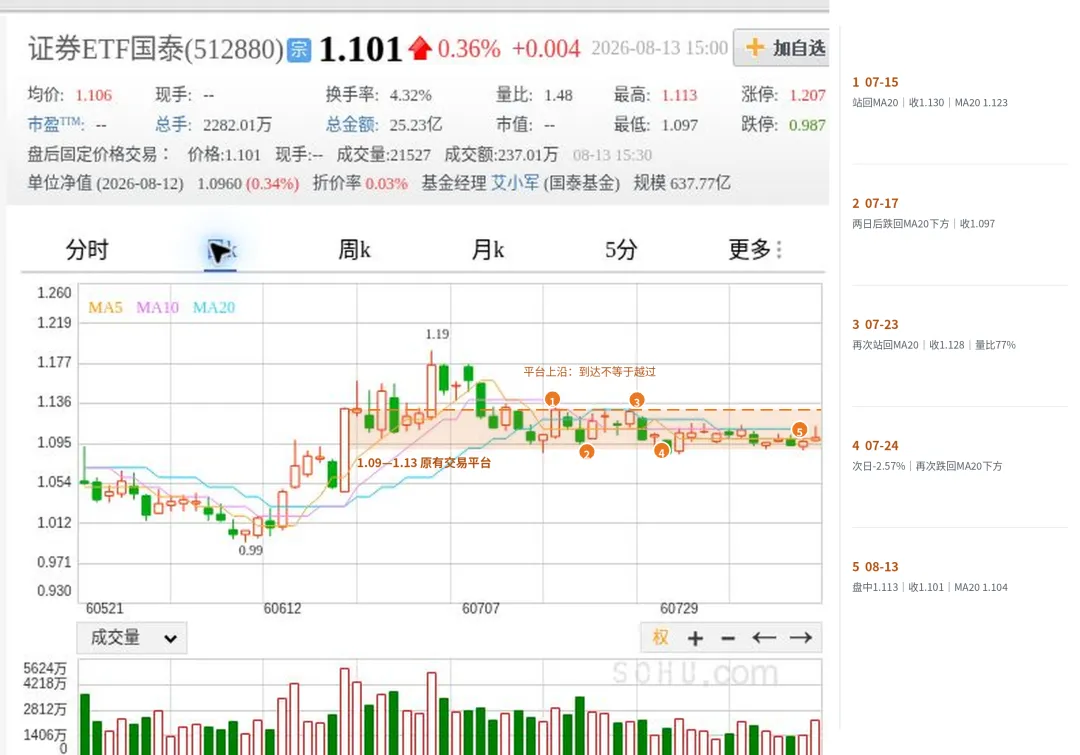Click the MA5 legend label
This screenshot has width=1080, height=755.
coord(105,307)
